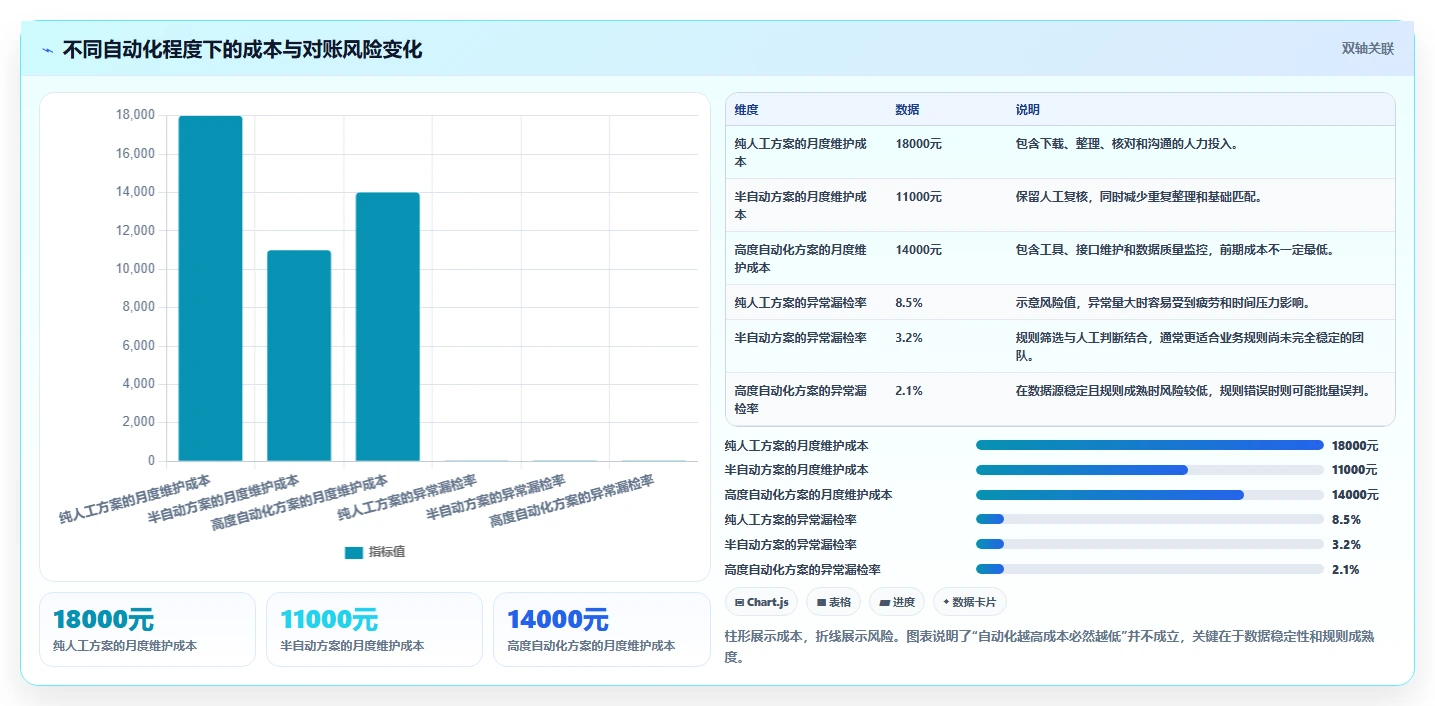
Task: Click the 双轴关联 label in header
Action: coord(1367,48)
